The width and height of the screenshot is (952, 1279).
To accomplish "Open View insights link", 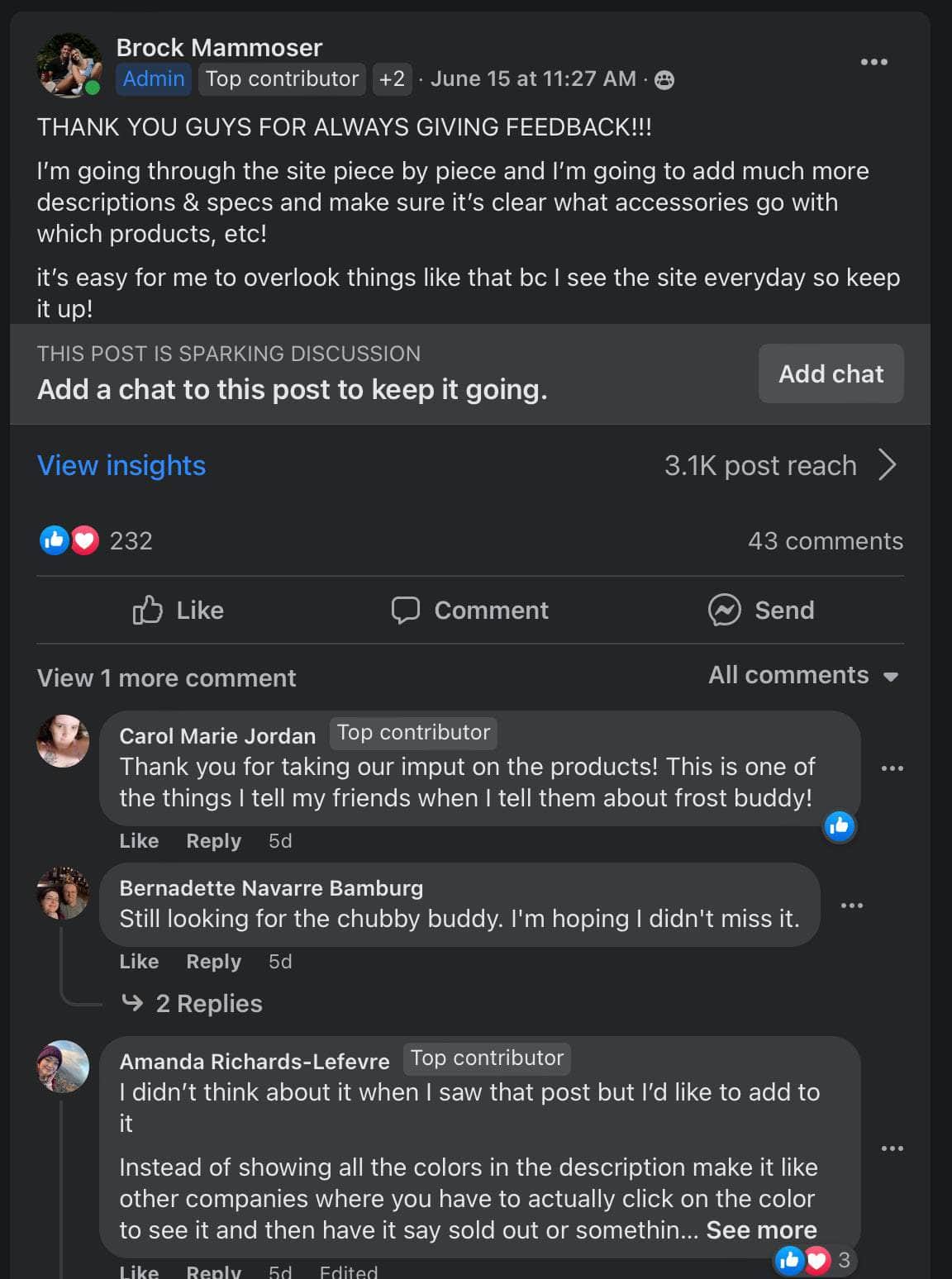I will [x=121, y=465].
